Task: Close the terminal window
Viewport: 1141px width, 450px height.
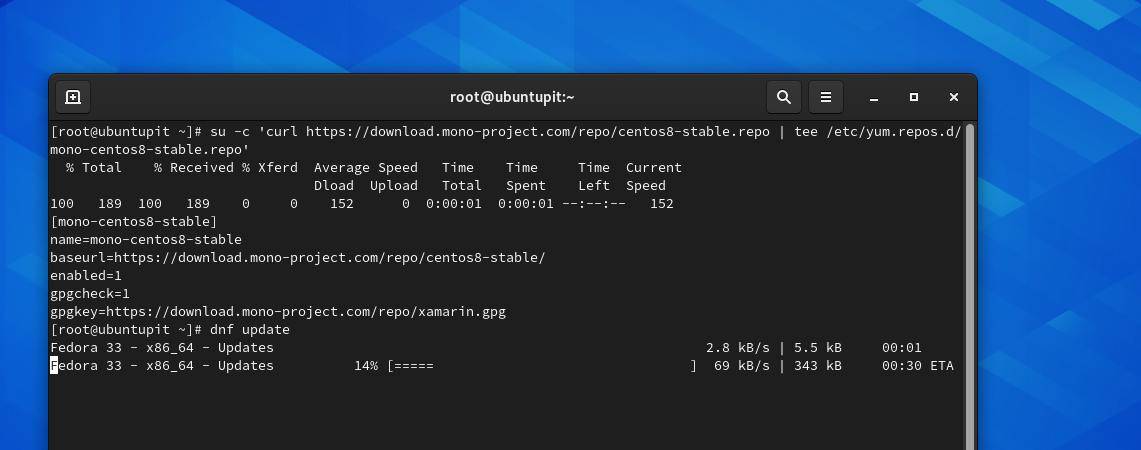Action: 954,97
